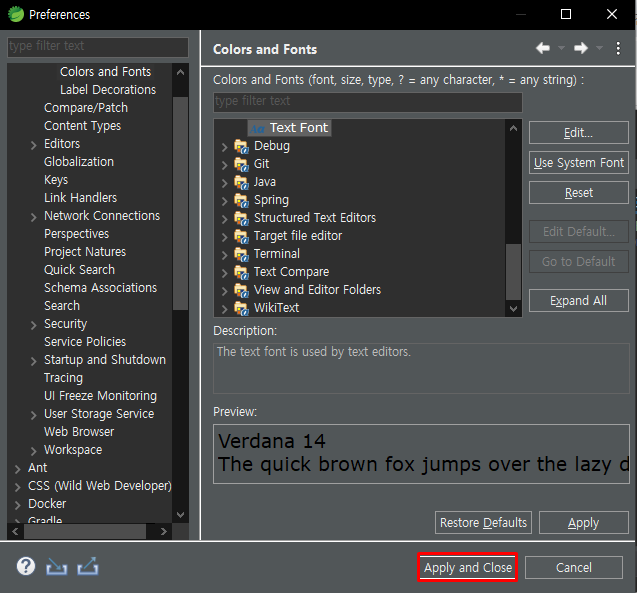Expand the Terminal font category
The height and width of the screenshot is (593, 637).
pos(224,255)
